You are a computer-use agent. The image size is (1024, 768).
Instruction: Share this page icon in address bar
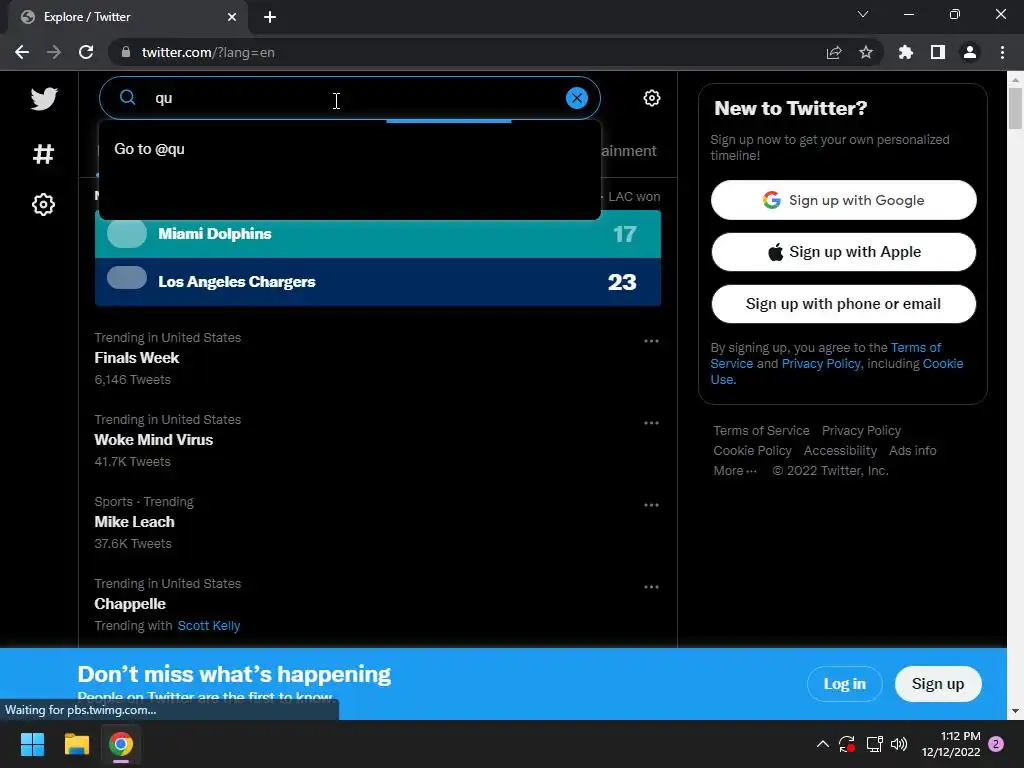coord(833,52)
